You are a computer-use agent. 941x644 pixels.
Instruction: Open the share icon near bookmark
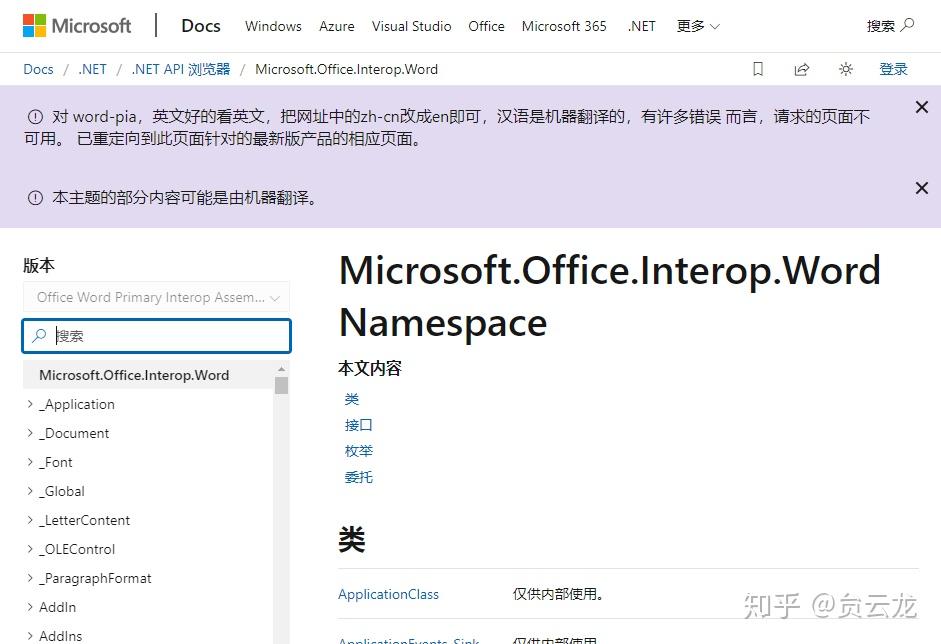(802, 68)
